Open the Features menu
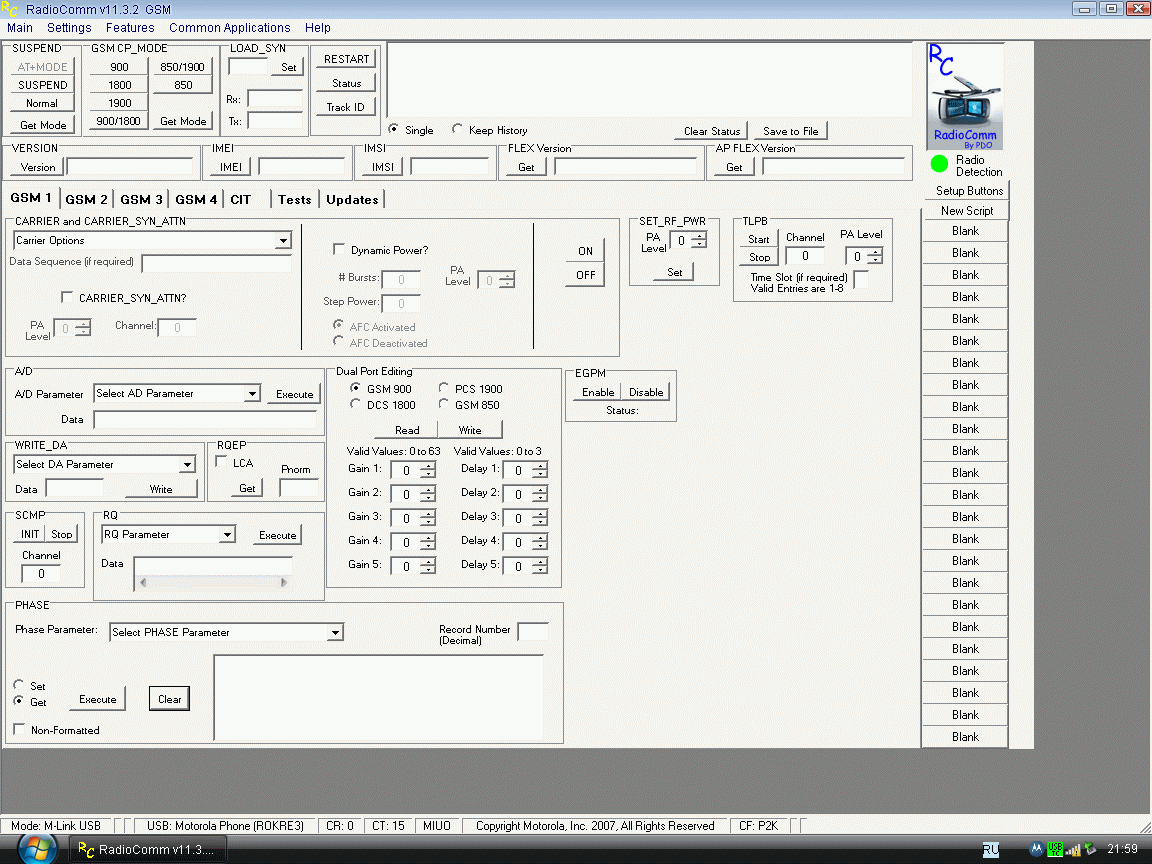1152x864 pixels. point(130,28)
